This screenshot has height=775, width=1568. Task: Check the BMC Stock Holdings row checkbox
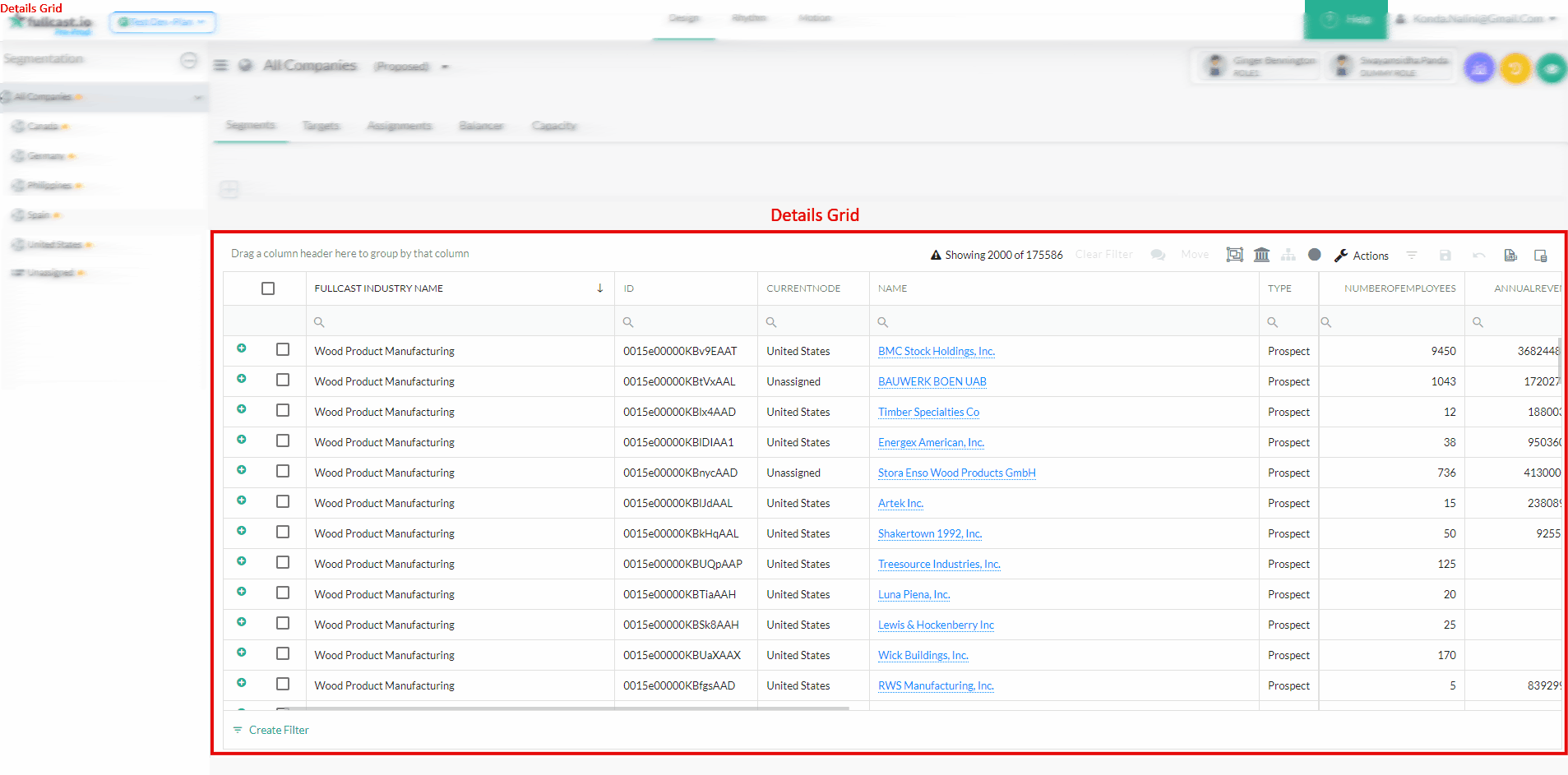[x=283, y=349]
